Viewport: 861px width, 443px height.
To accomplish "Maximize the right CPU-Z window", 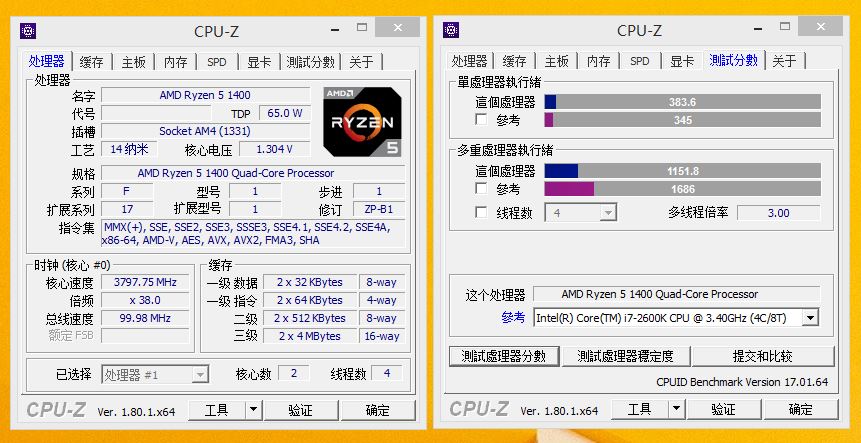I will pyautogui.click(x=785, y=26).
